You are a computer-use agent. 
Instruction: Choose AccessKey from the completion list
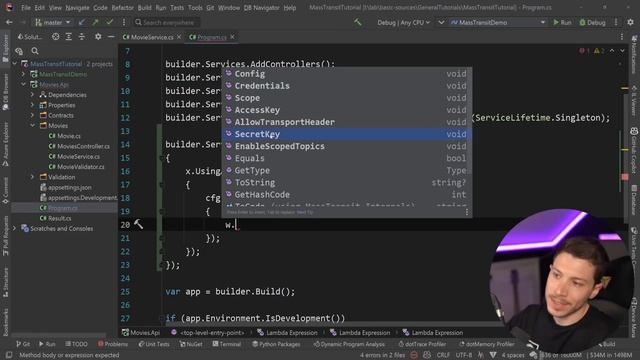point(346,110)
